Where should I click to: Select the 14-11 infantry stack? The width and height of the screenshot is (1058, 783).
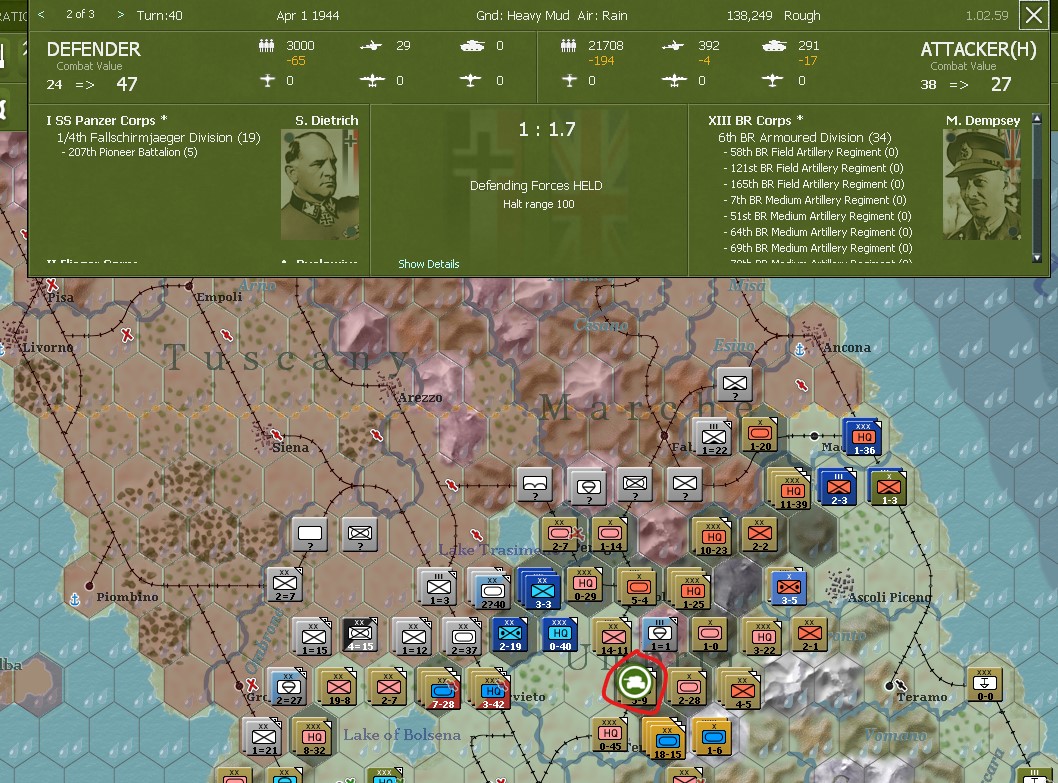[x=612, y=638]
